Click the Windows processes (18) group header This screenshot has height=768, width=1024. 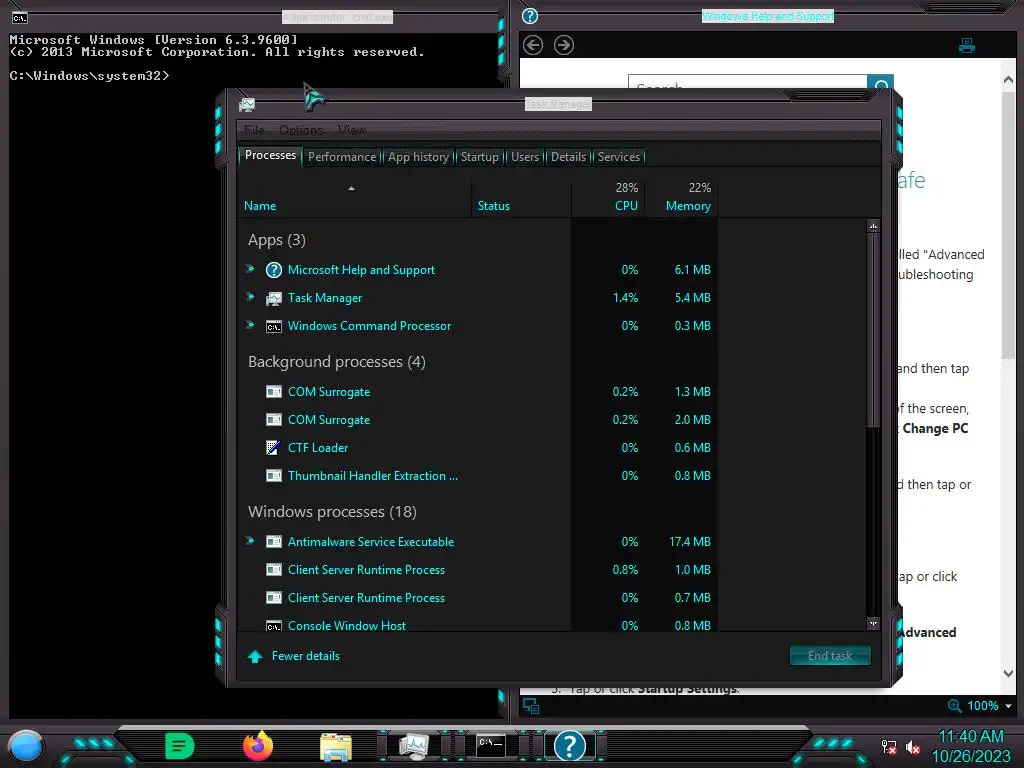pyautogui.click(x=332, y=512)
